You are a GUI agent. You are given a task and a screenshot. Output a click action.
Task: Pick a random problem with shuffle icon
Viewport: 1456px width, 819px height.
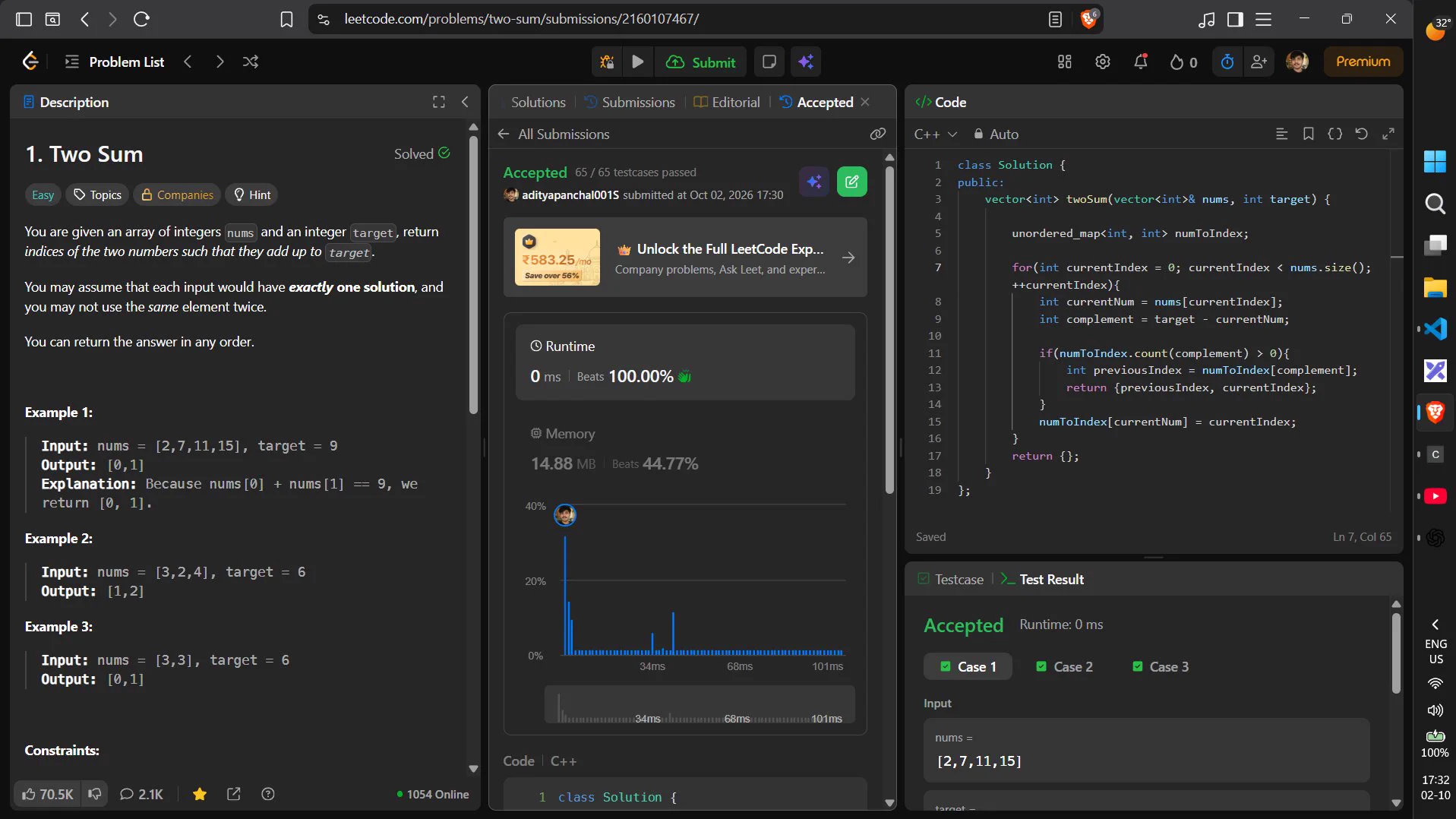tap(251, 62)
